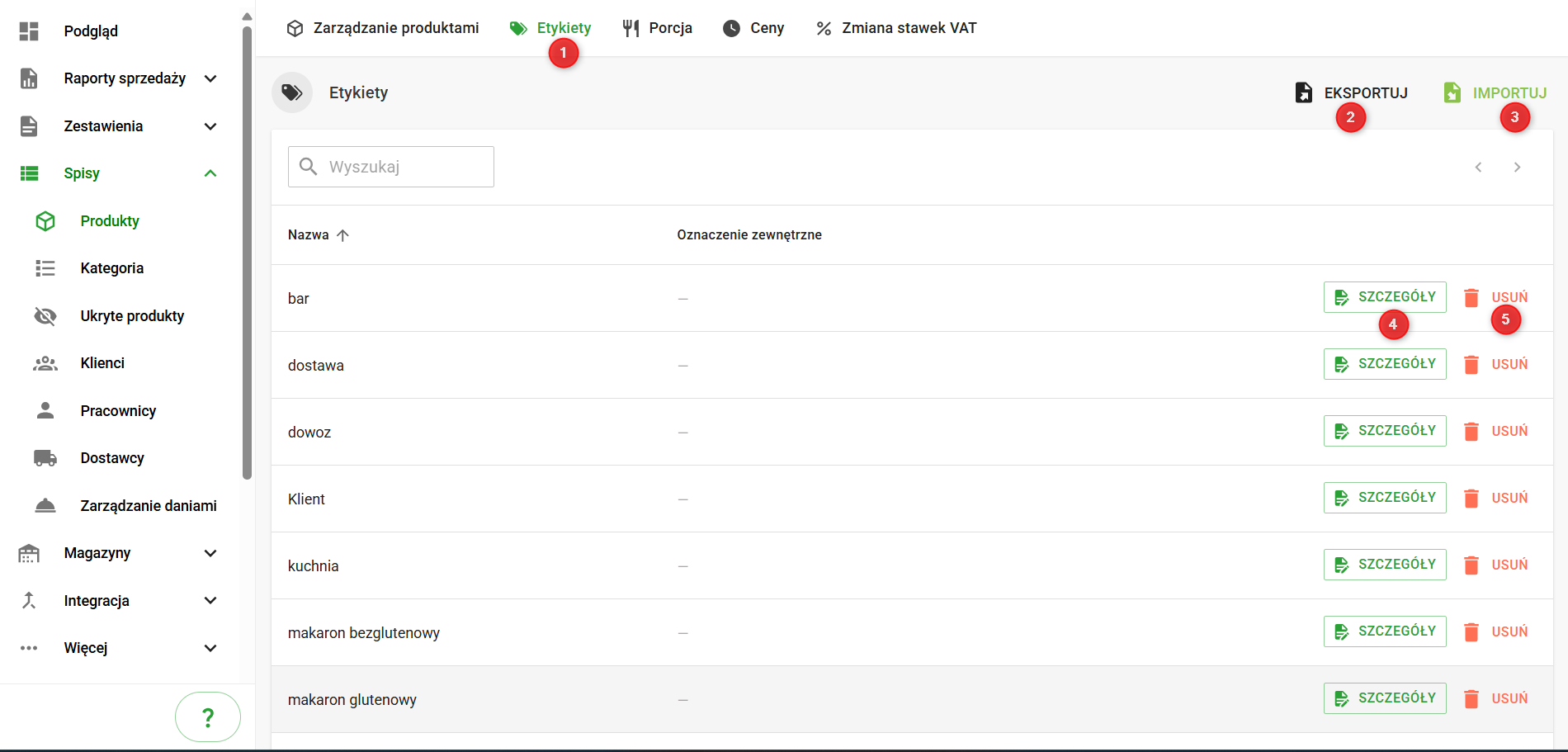This screenshot has height=752, width=1568.
Task: Switch to the Porcja tab
Action: pyautogui.click(x=658, y=28)
